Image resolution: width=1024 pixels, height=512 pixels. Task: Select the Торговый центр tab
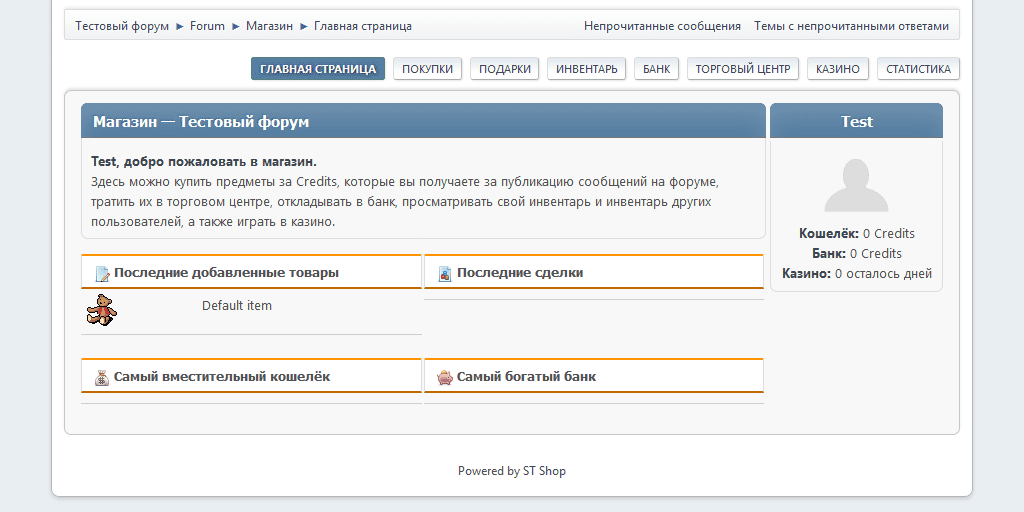coord(743,69)
